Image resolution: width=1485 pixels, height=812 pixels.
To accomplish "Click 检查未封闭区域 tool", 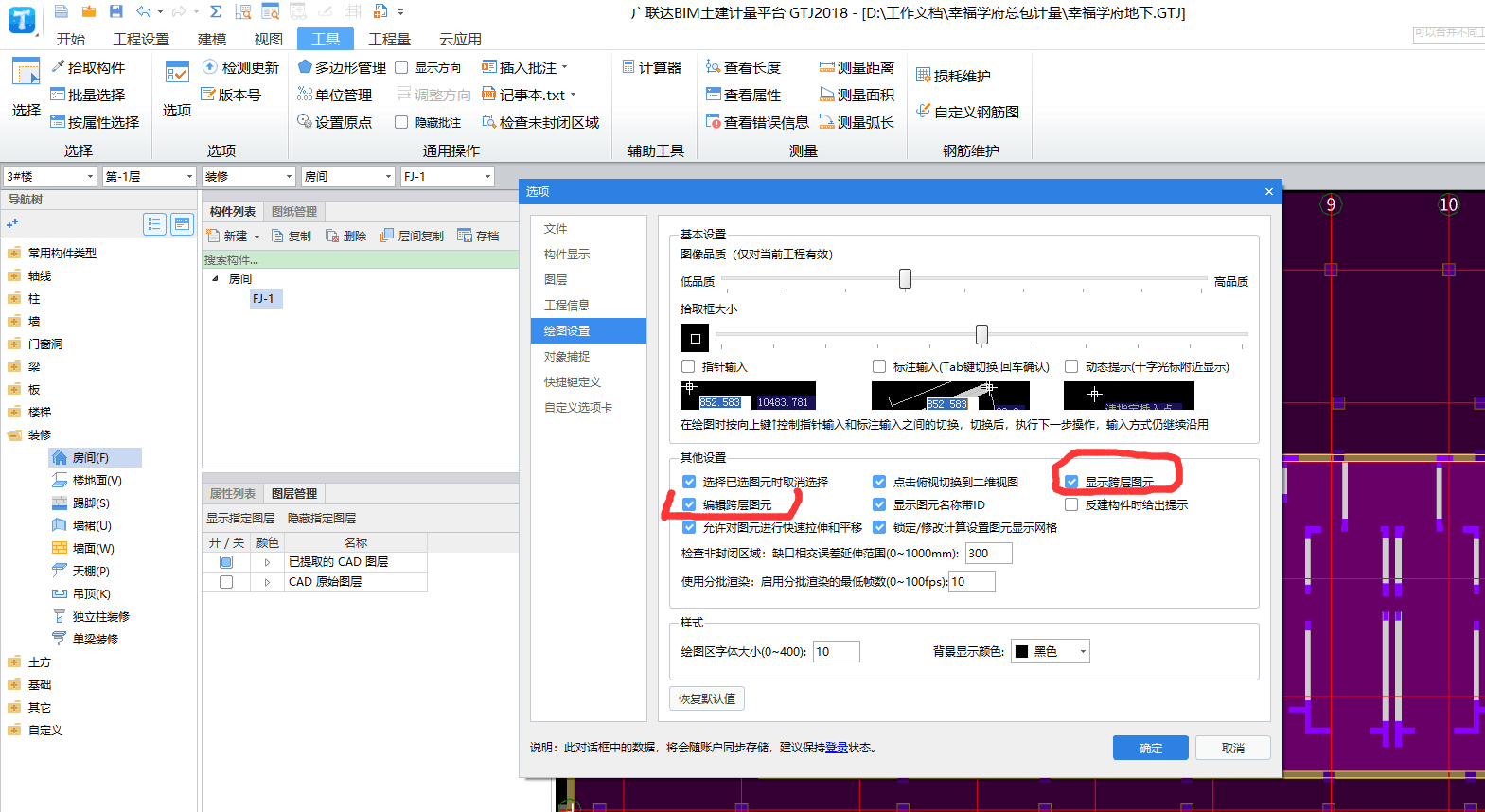I will coord(540,122).
